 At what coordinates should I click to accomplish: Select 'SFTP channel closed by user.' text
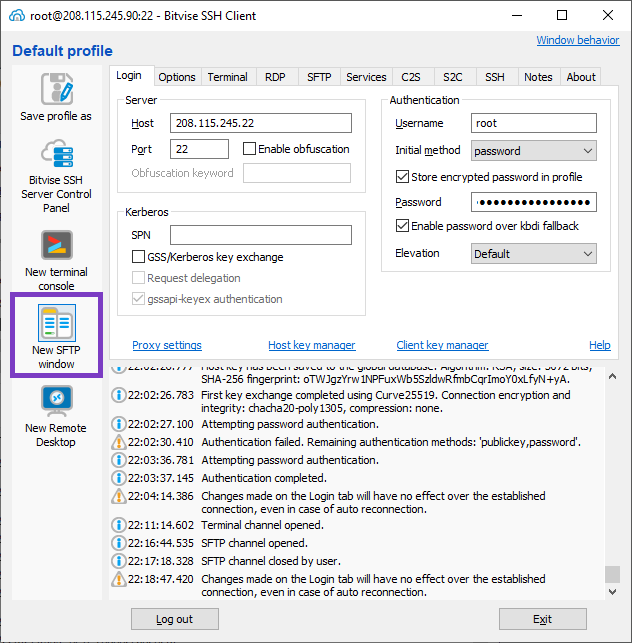(x=271, y=561)
